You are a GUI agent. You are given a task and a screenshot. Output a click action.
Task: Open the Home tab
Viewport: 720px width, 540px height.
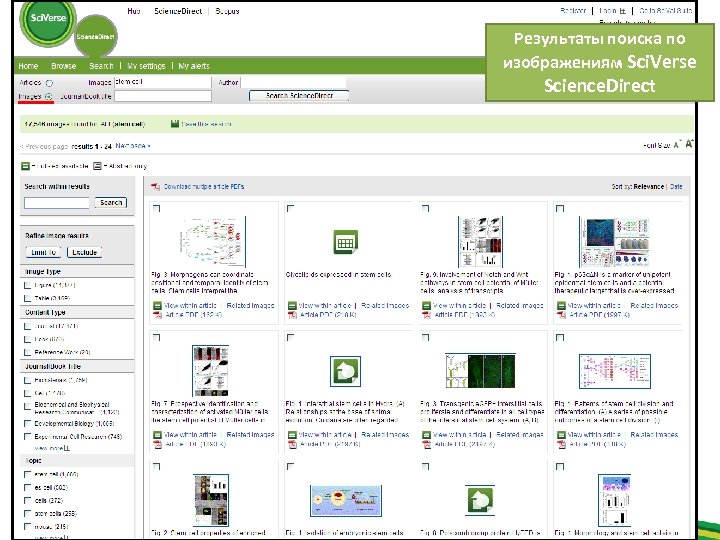[28, 66]
